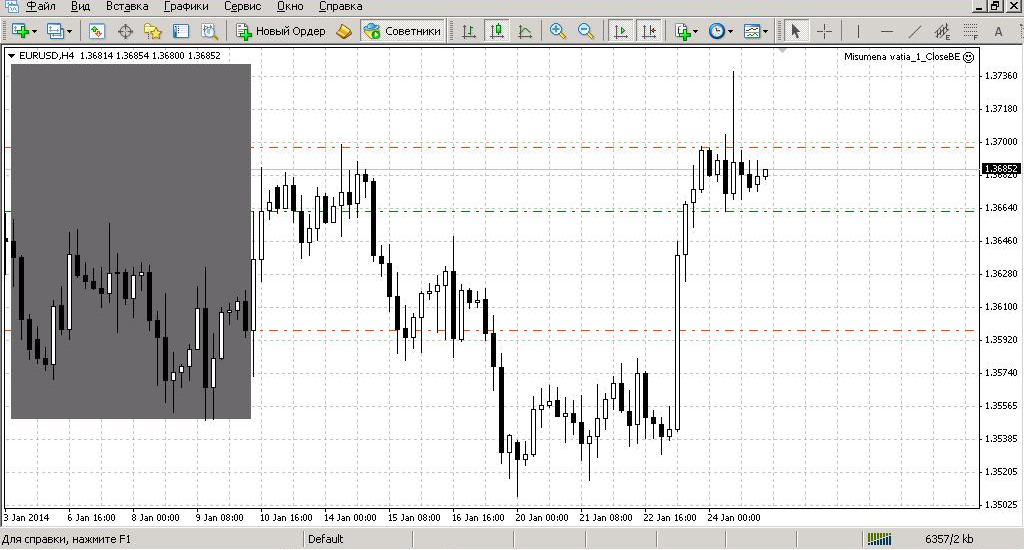
Task: Expand the New Chart dropdown arrow
Action: [34, 31]
